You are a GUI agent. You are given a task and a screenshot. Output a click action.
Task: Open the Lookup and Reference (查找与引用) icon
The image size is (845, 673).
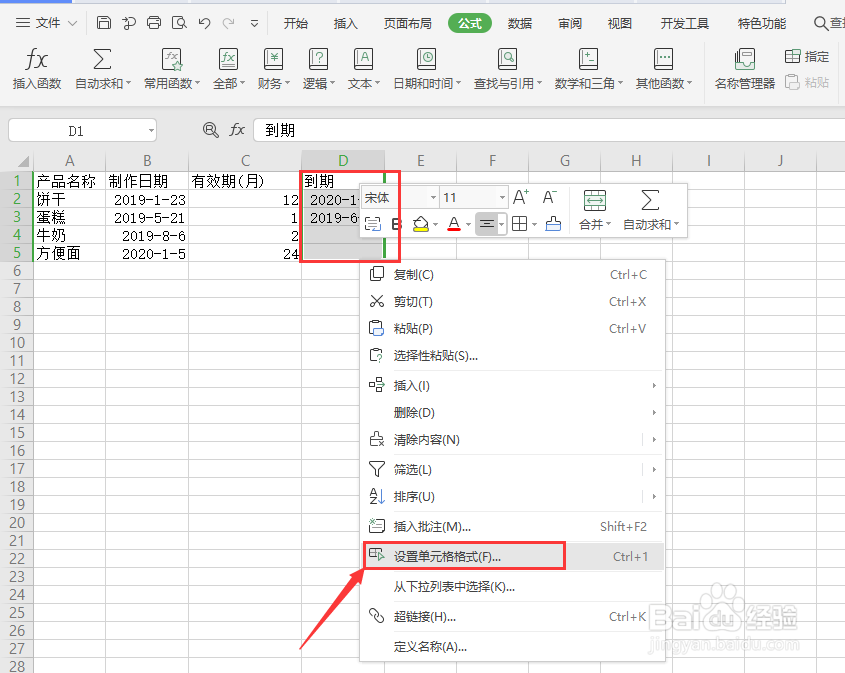pyautogui.click(x=507, y=59)
